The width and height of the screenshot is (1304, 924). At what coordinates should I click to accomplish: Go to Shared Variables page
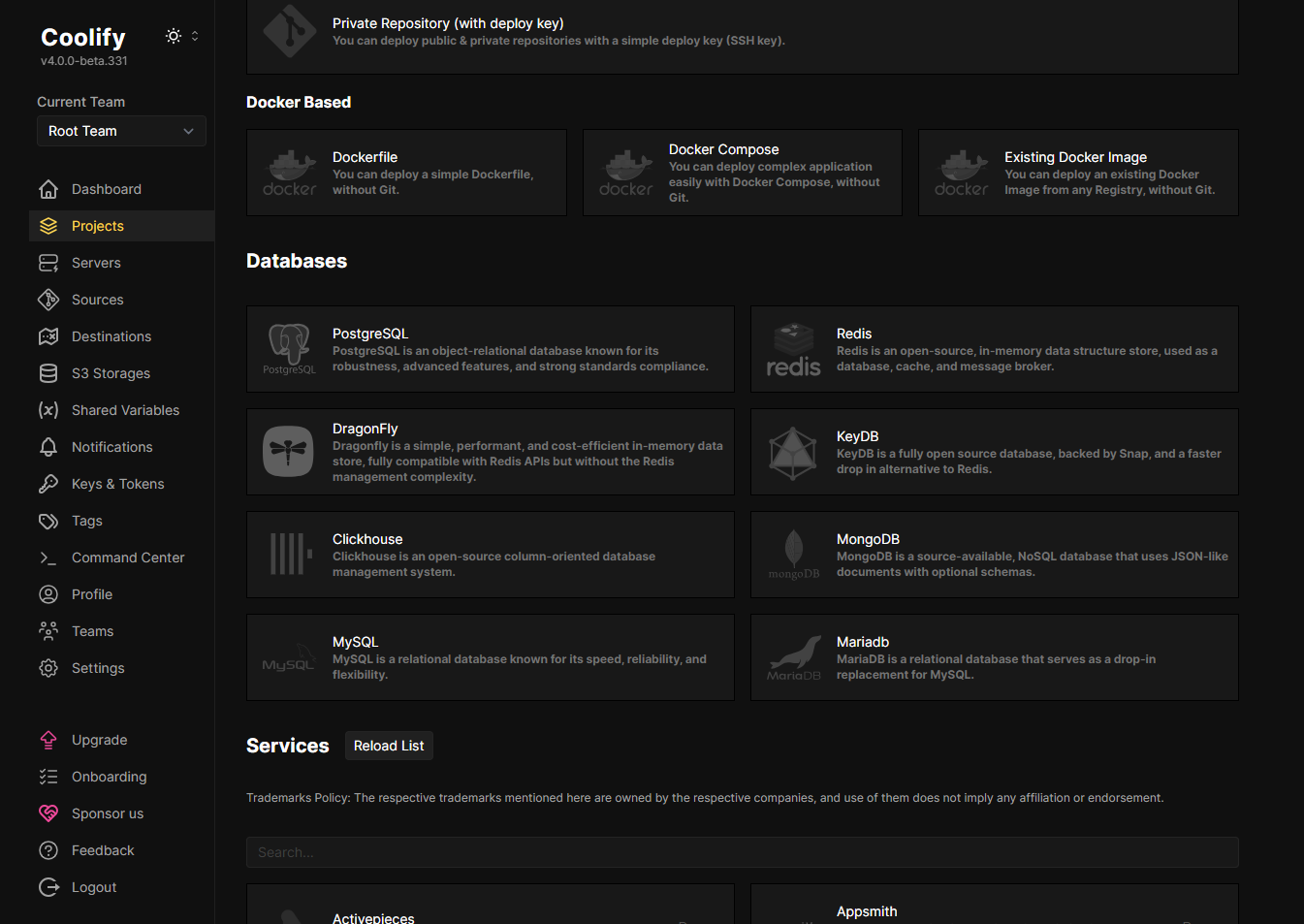pos(125,410)
